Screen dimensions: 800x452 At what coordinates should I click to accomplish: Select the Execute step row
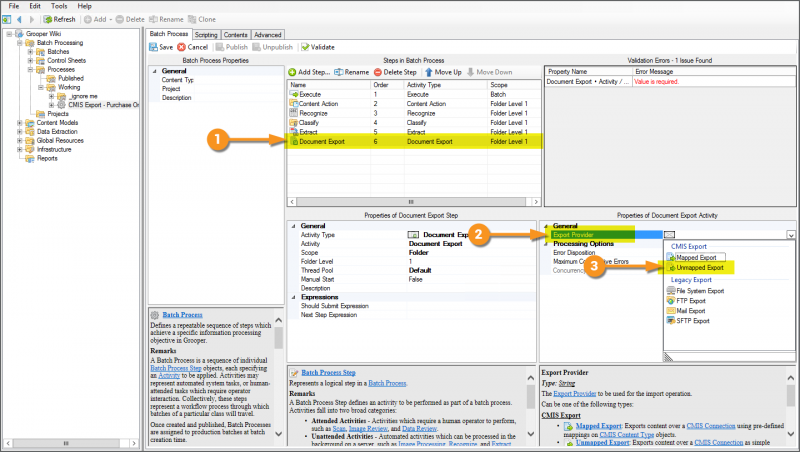(x=414, y=94)
